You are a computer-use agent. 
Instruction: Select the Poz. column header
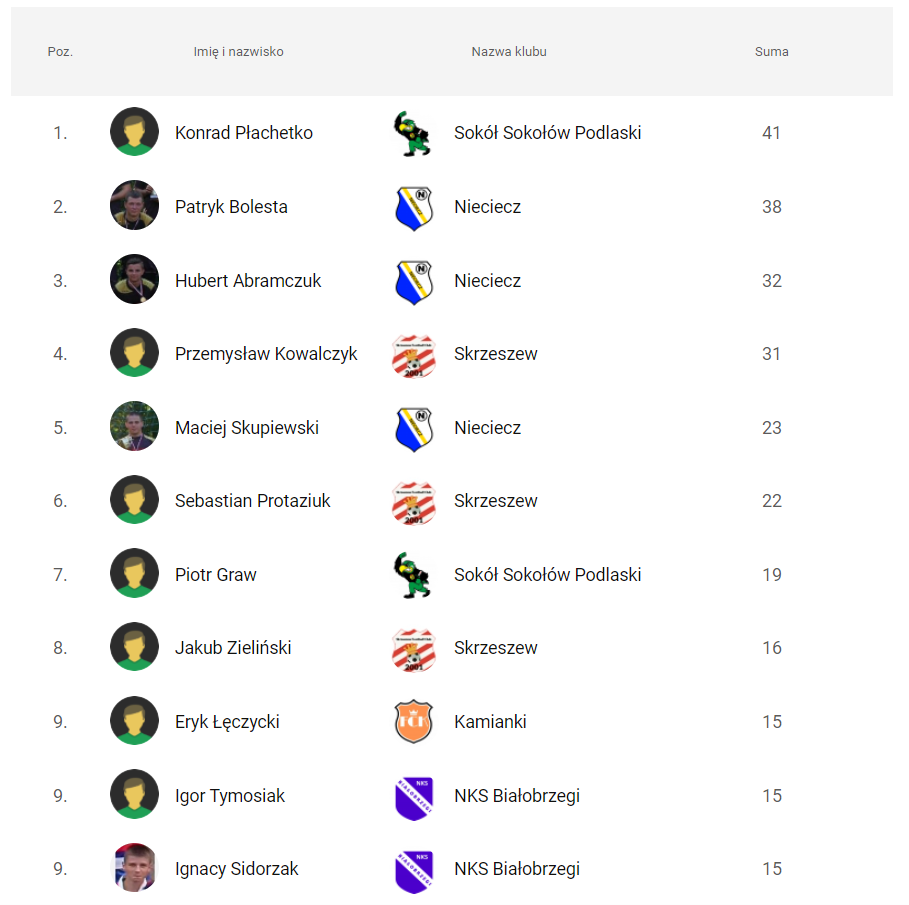(x=60, y=52)
